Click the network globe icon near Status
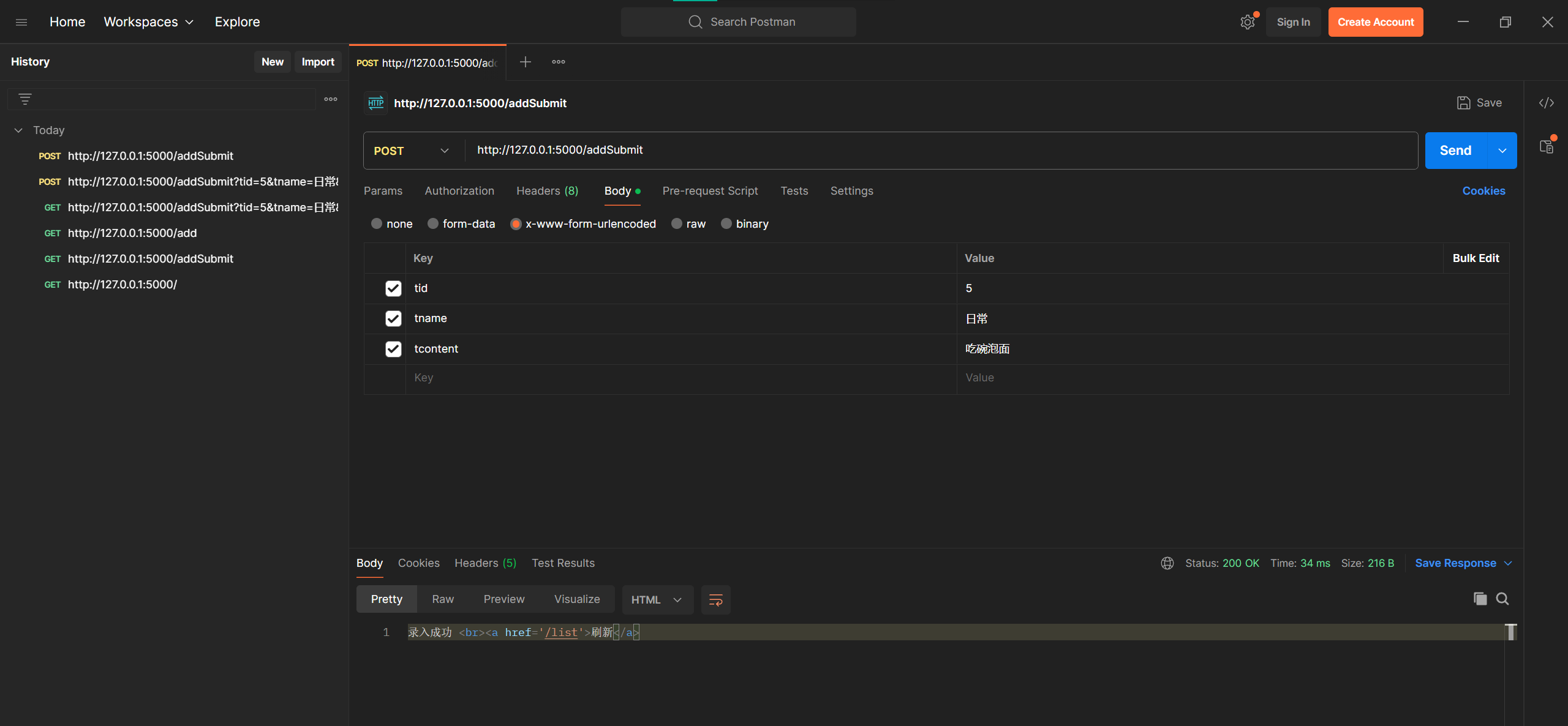The width and height of the screenshot is (1568, 726). [x=1167, y=563]
